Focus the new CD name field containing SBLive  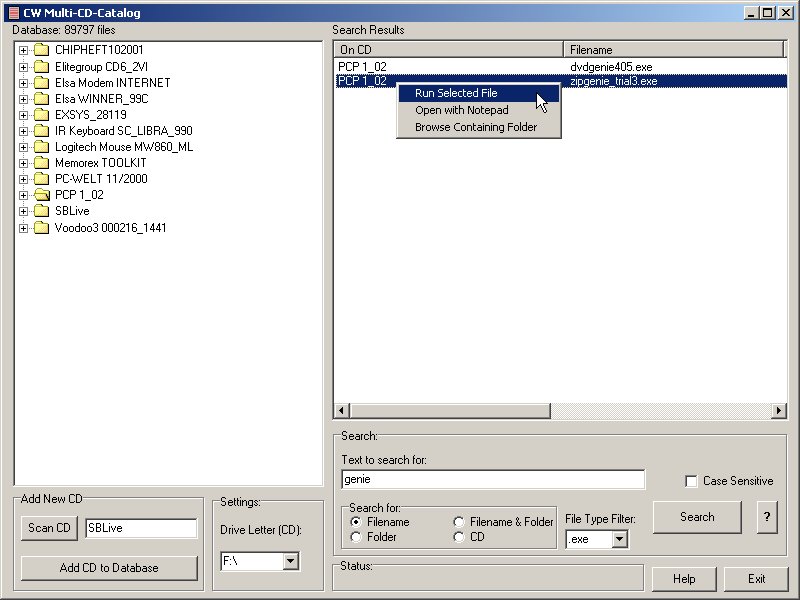(x=141, y=528)
